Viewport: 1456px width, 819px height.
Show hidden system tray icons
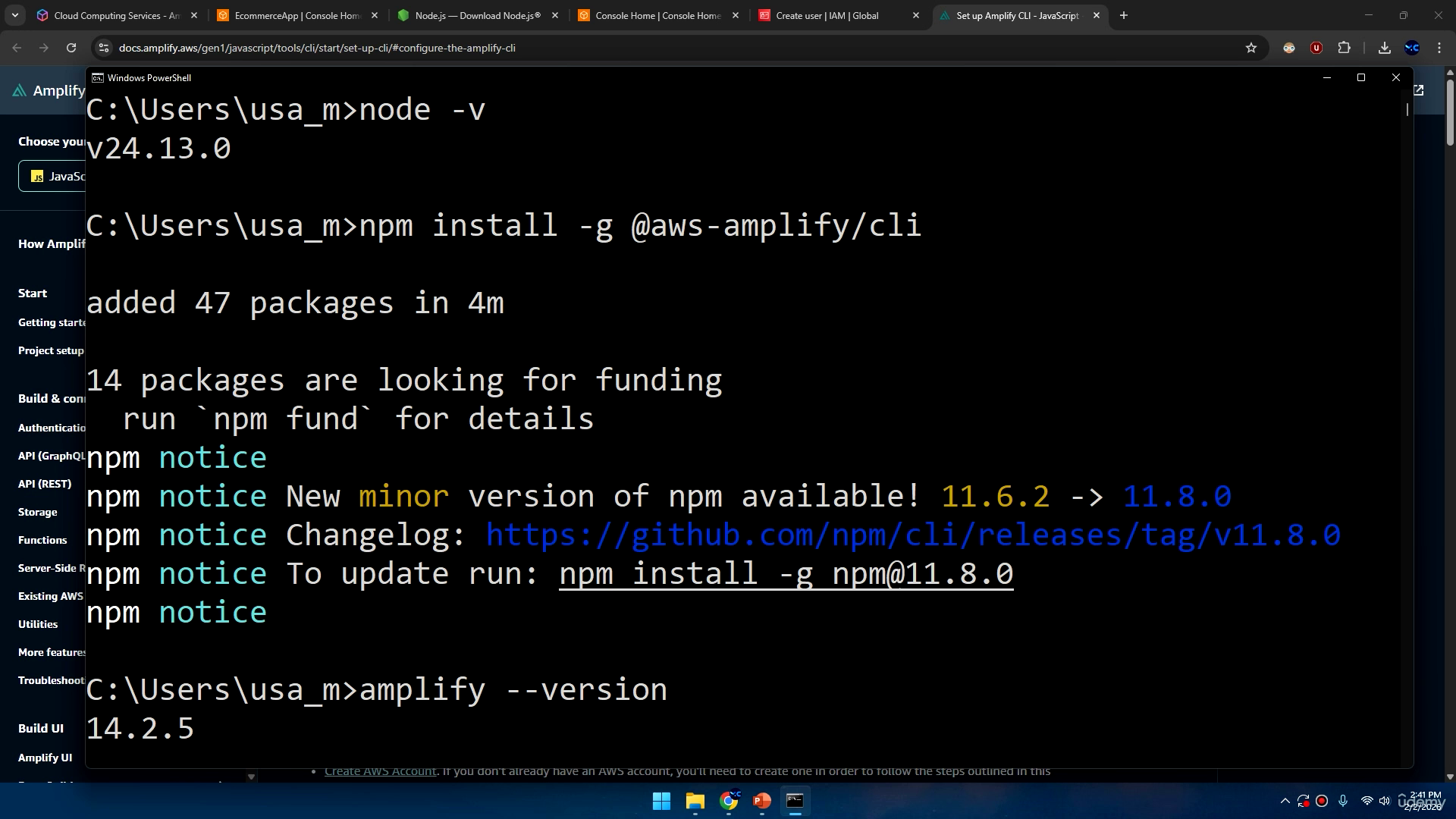[1285, 801]
